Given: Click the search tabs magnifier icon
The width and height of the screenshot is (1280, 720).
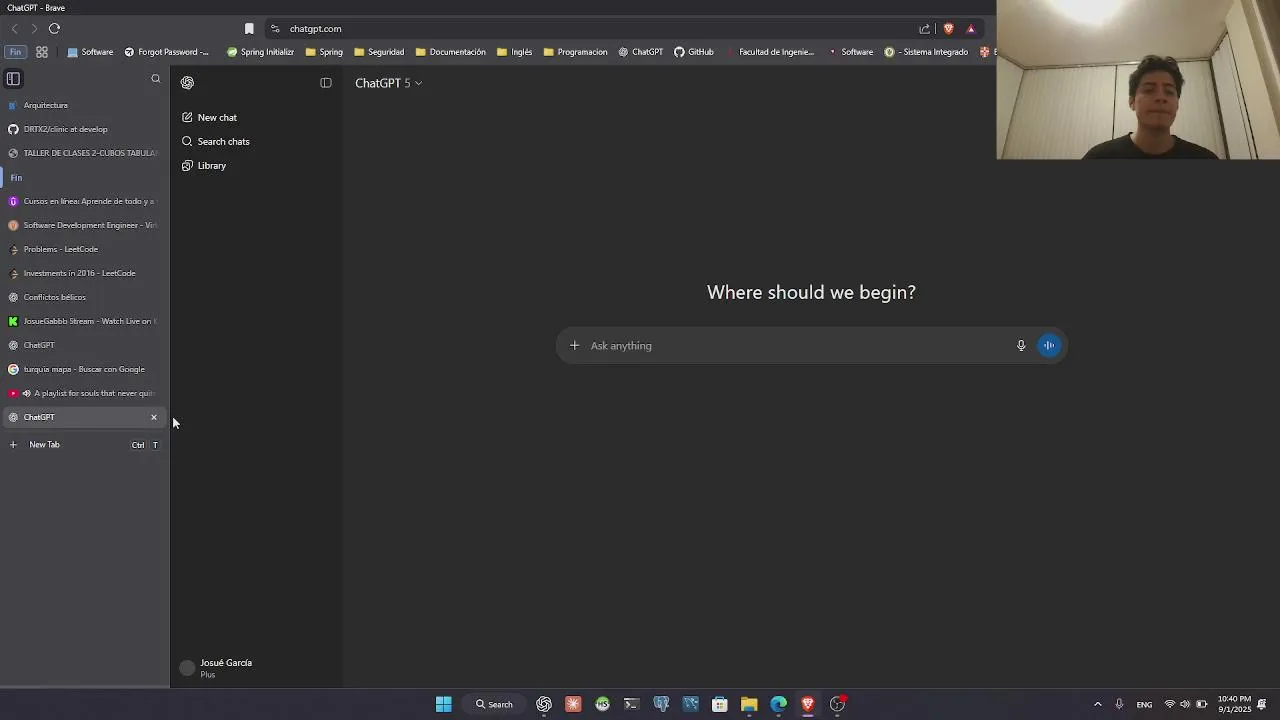Looking at the screenshot, I should point(155,79).
